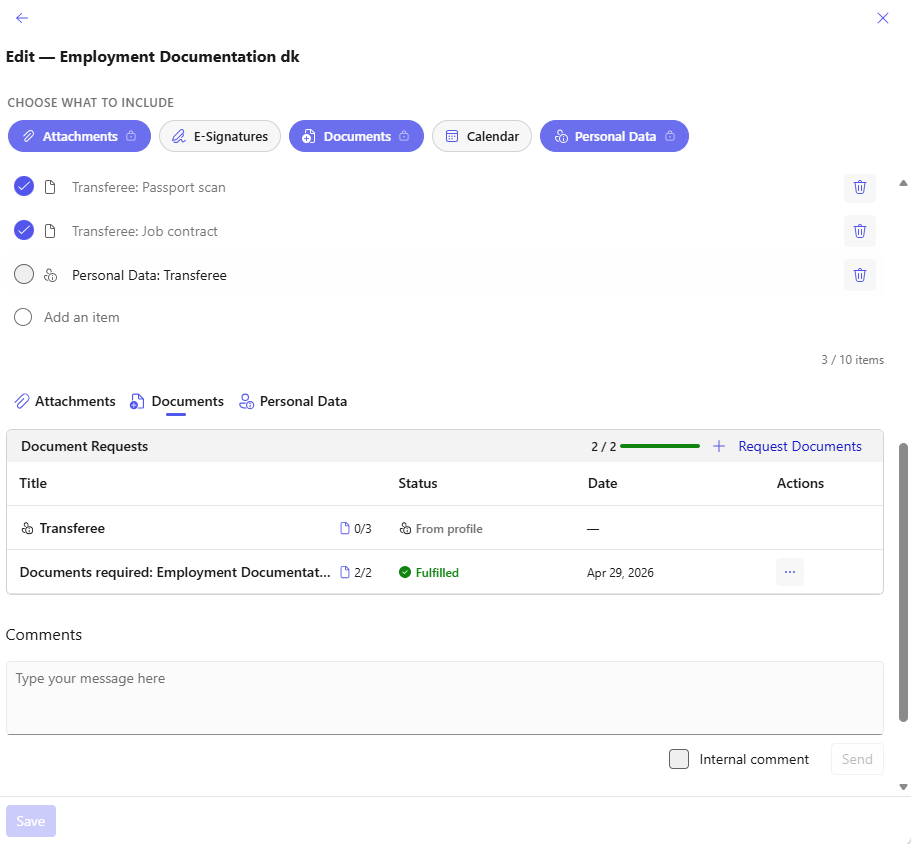This screenshot has width=911, height=844.
Task: Click the From profile status icon
Action: pyautogui.click(x=405, y=528)
